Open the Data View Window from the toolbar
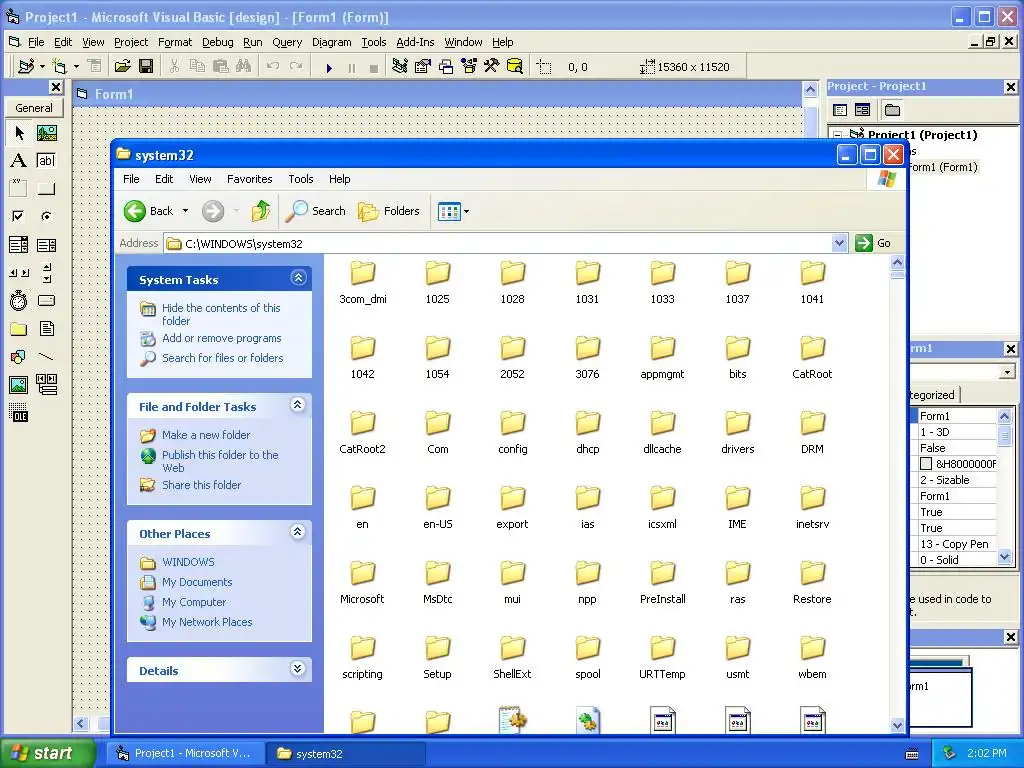 pyautogui.click(x=515, y=67)
